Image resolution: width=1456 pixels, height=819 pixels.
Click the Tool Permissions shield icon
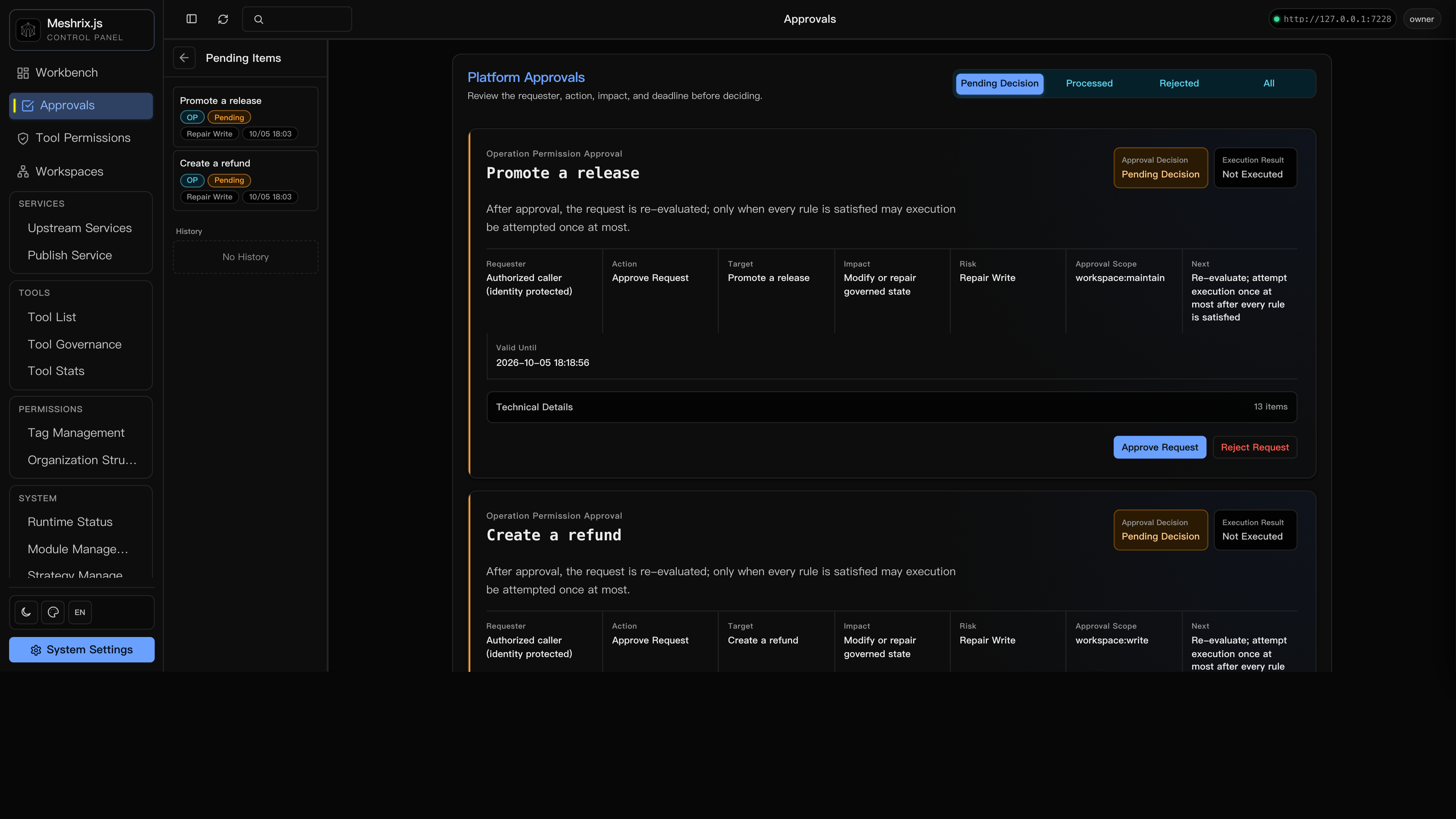pyautogui.click(x=23, y=138)
